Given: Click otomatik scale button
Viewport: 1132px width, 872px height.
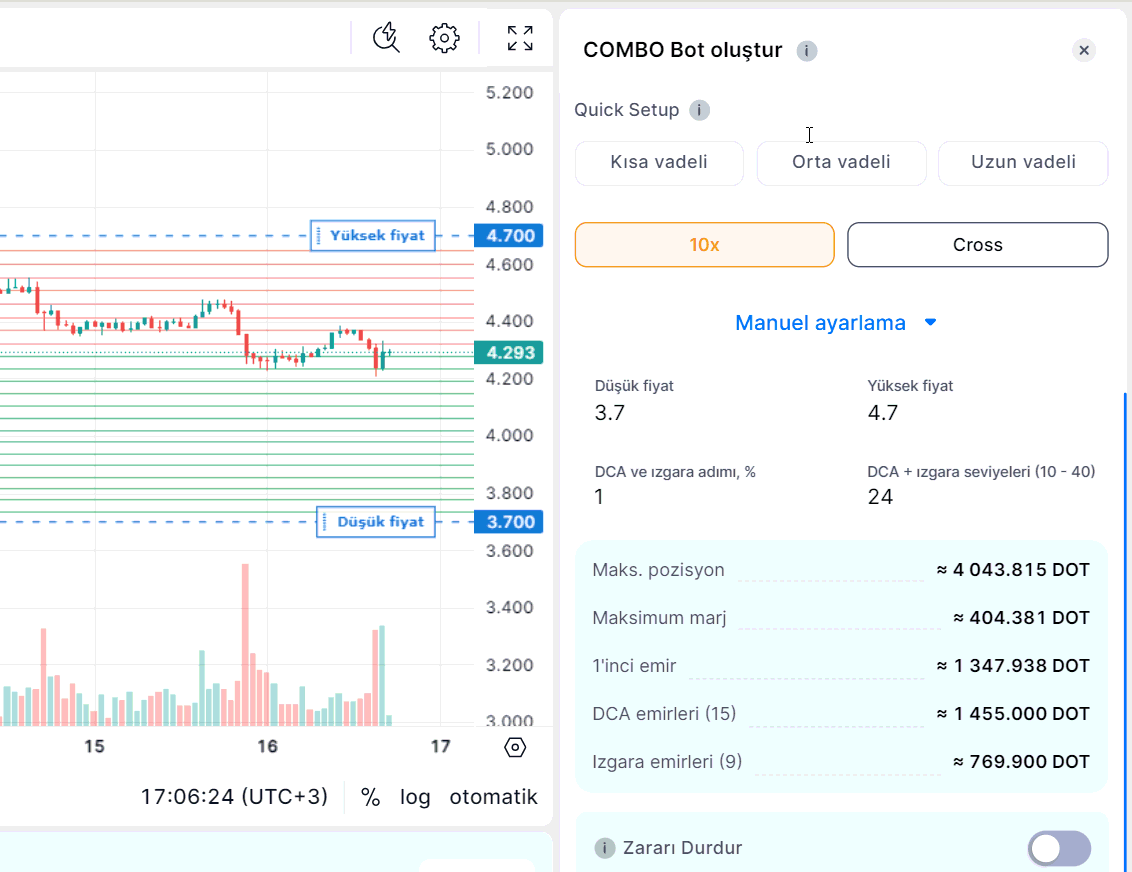Looking at the screenshot, I should click(x=493, y=797).
